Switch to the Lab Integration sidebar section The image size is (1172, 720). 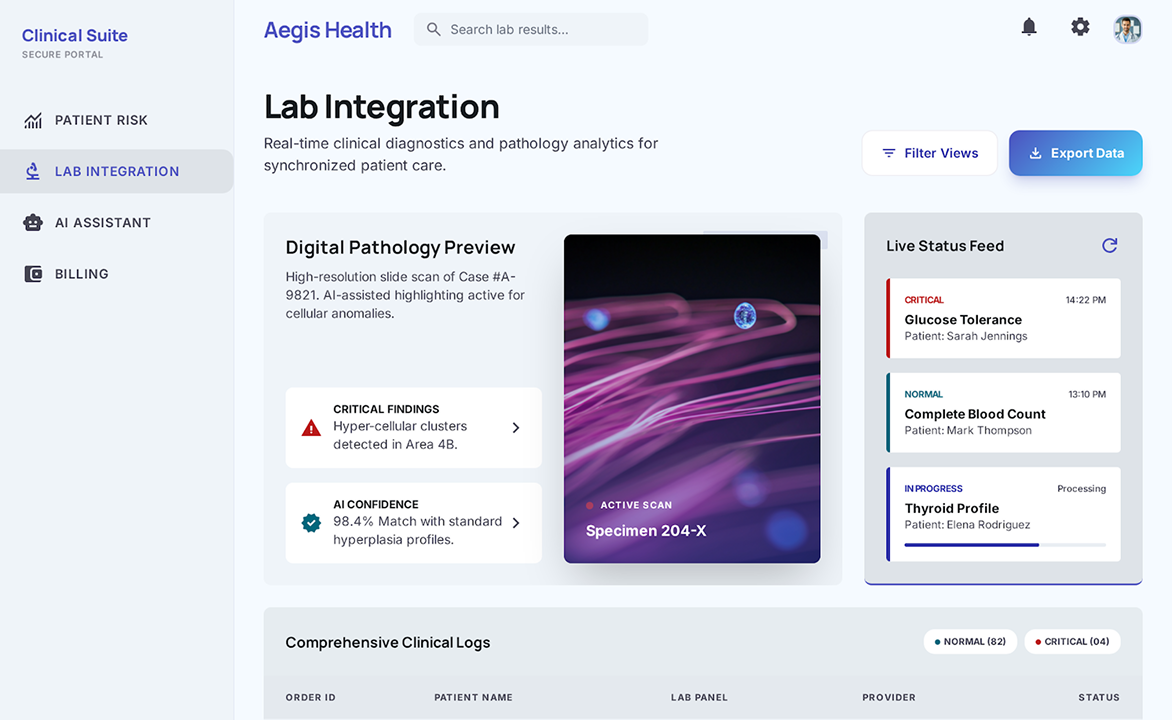coord(117,170)
